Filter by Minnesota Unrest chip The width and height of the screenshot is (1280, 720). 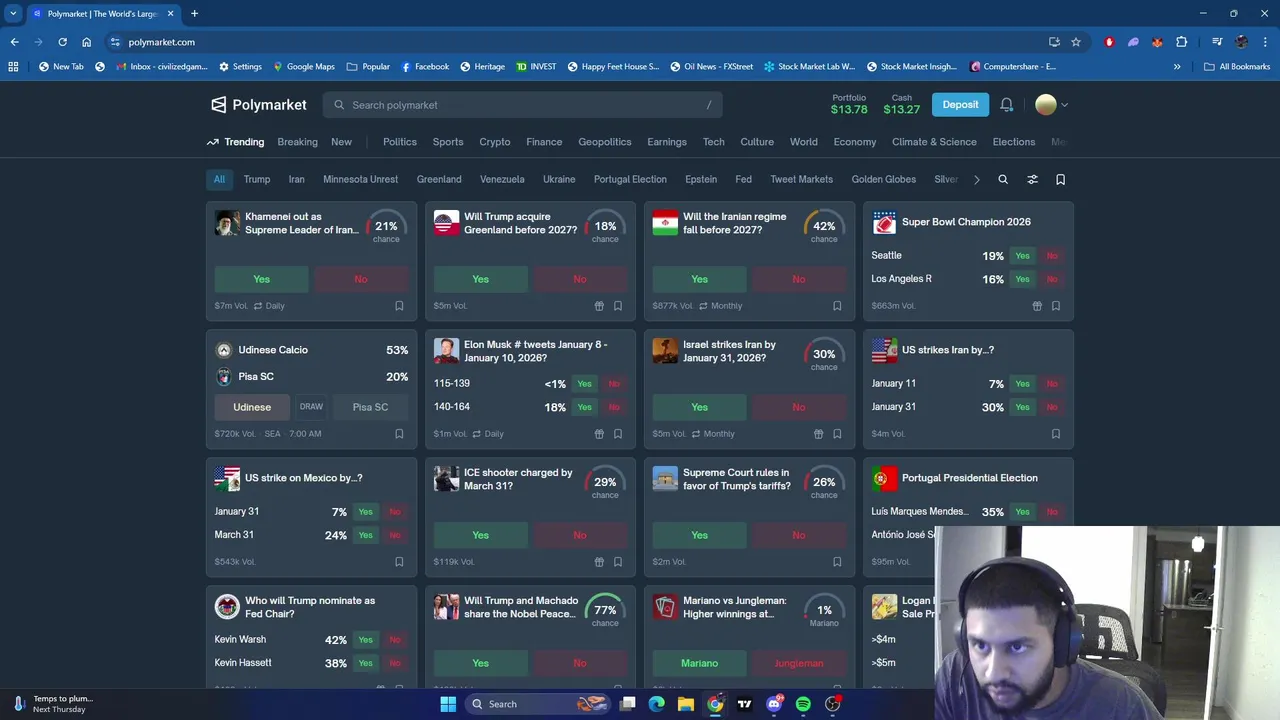pyautogui.click(x=361, y=179)
